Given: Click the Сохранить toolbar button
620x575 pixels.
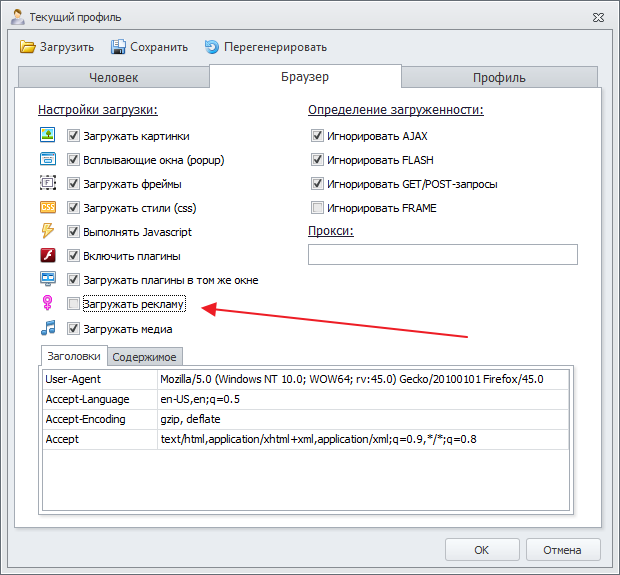Looking at the screenshot, I should pyautogui.click(x=149, y=47).
